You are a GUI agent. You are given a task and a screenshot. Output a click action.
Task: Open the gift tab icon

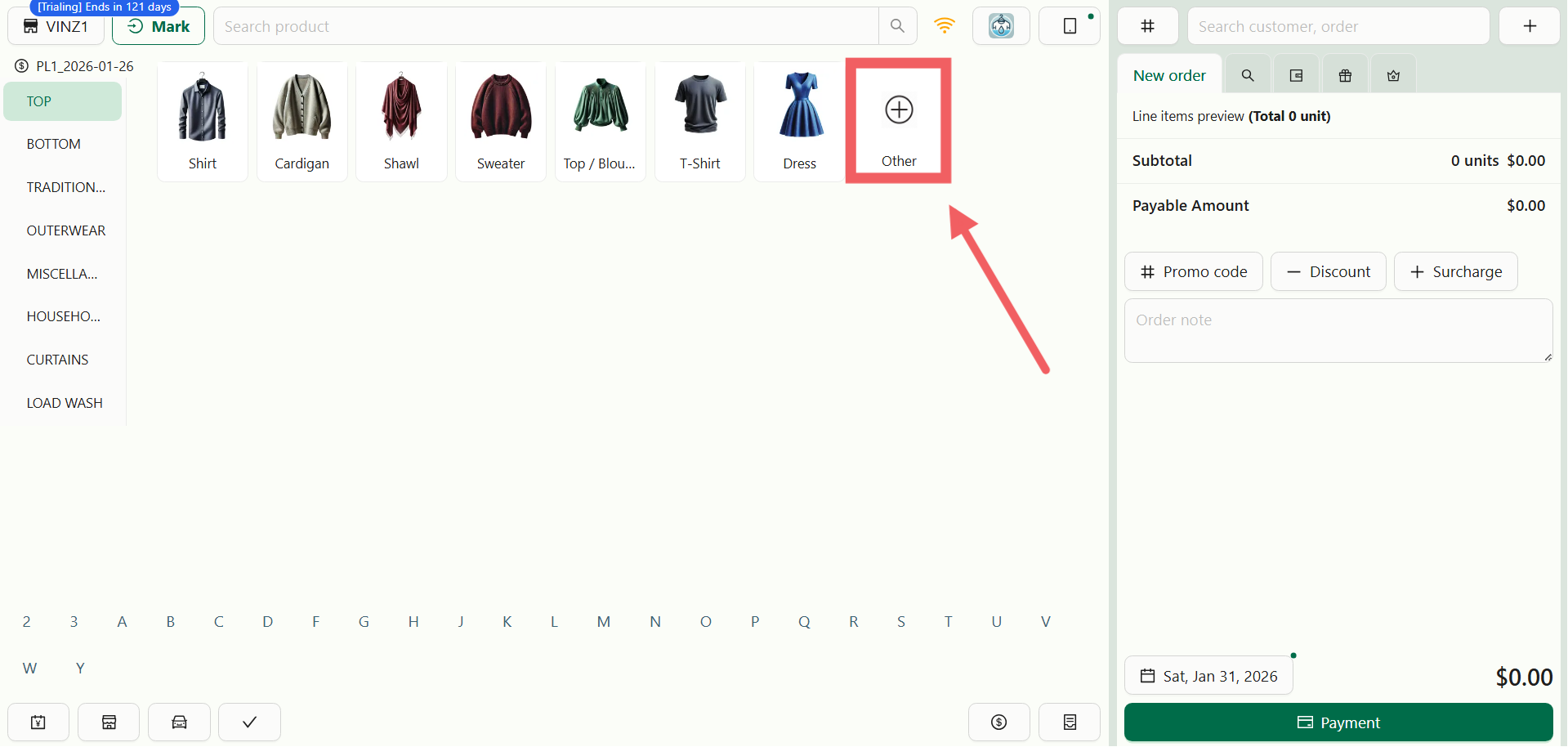(1345, 75)
